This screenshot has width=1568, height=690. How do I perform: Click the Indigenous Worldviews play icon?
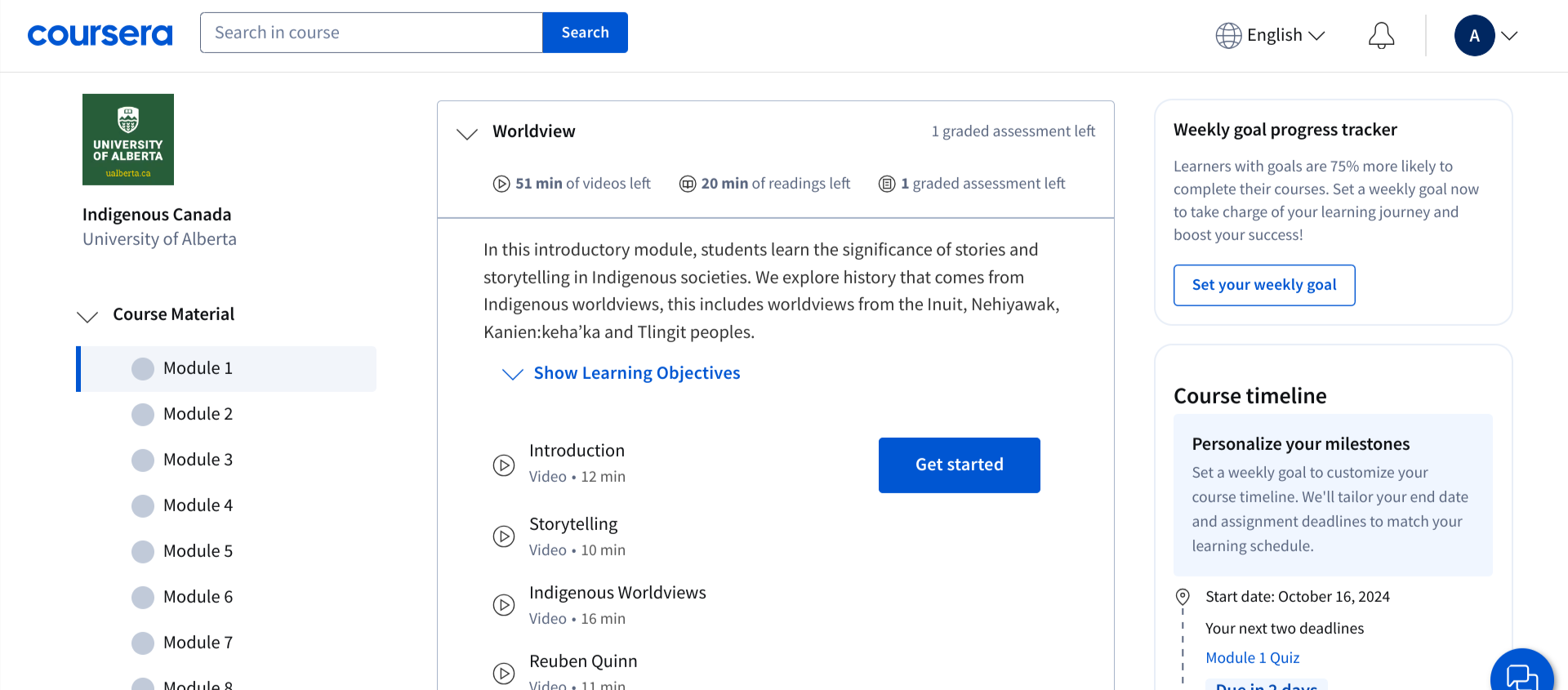504,605
